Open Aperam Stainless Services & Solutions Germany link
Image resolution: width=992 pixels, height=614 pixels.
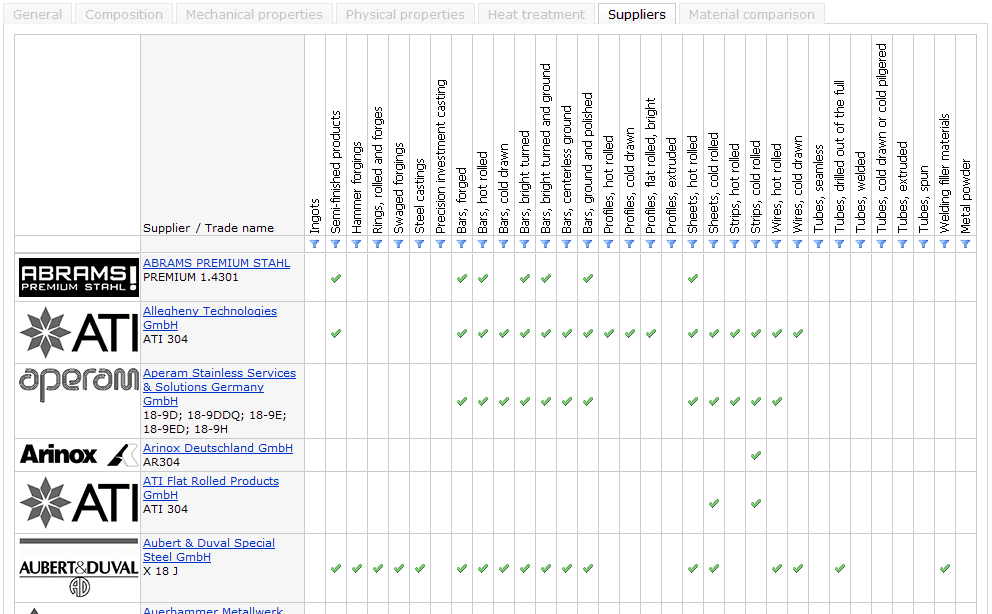pyautogui.click(x=220, y=387)
